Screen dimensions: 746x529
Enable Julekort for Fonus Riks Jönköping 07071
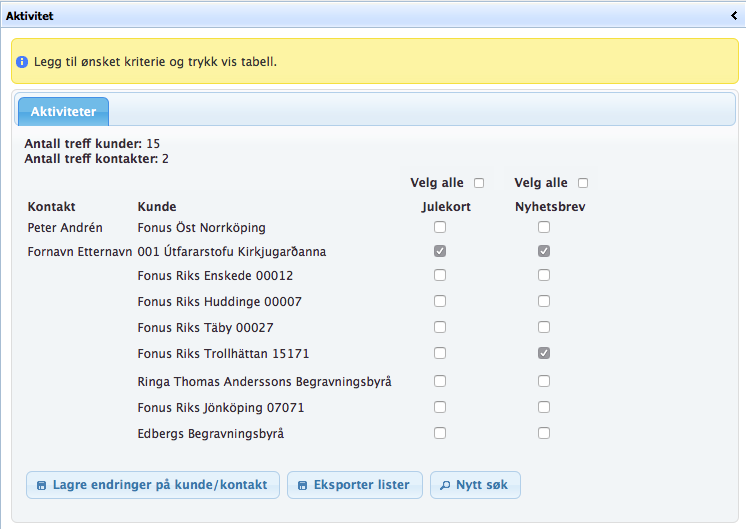440,408
